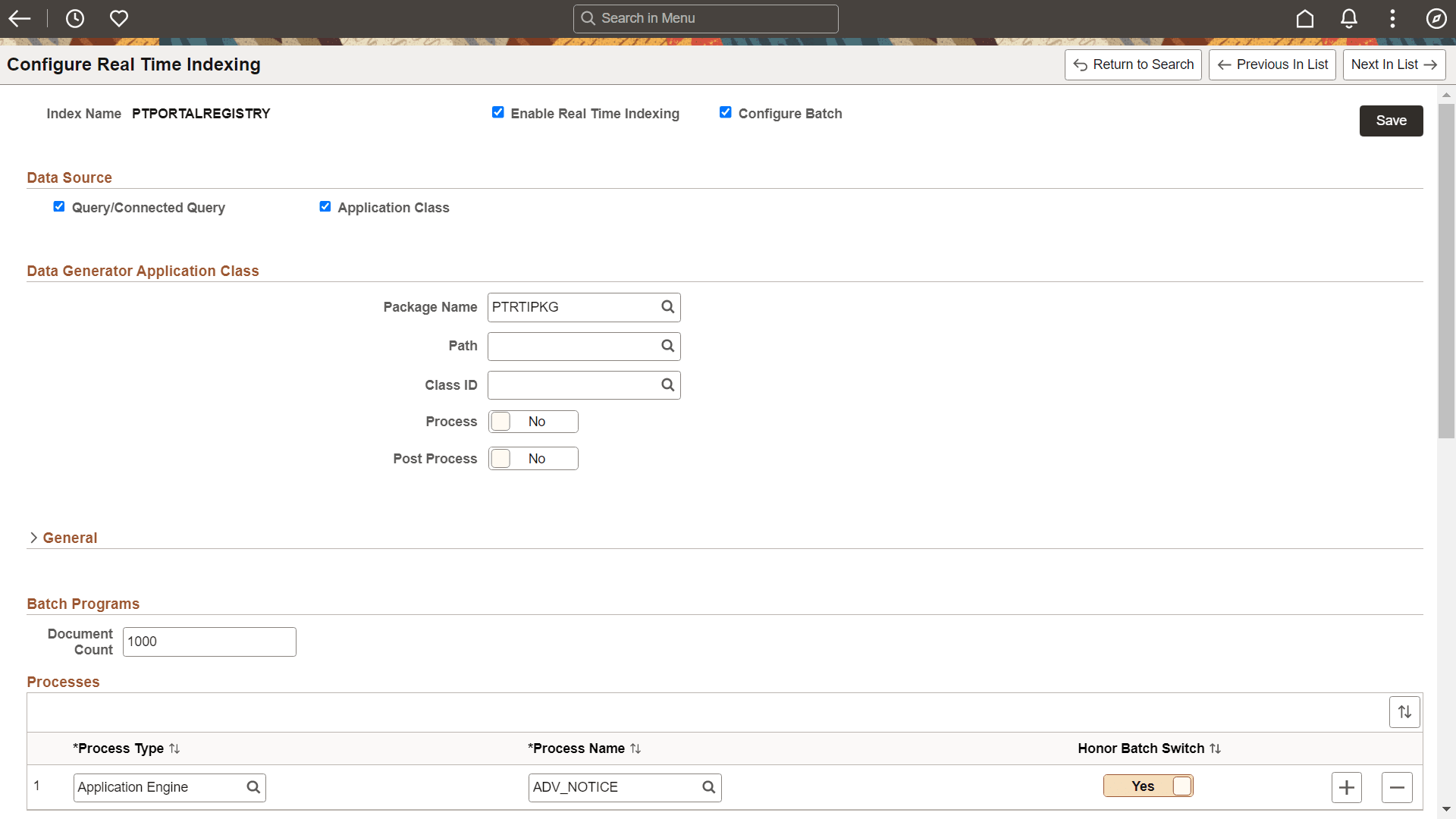The height and width of the screenshot is (819, 1456).
Task: Open the Actions menu with three dots
Action: (1393, 18)
